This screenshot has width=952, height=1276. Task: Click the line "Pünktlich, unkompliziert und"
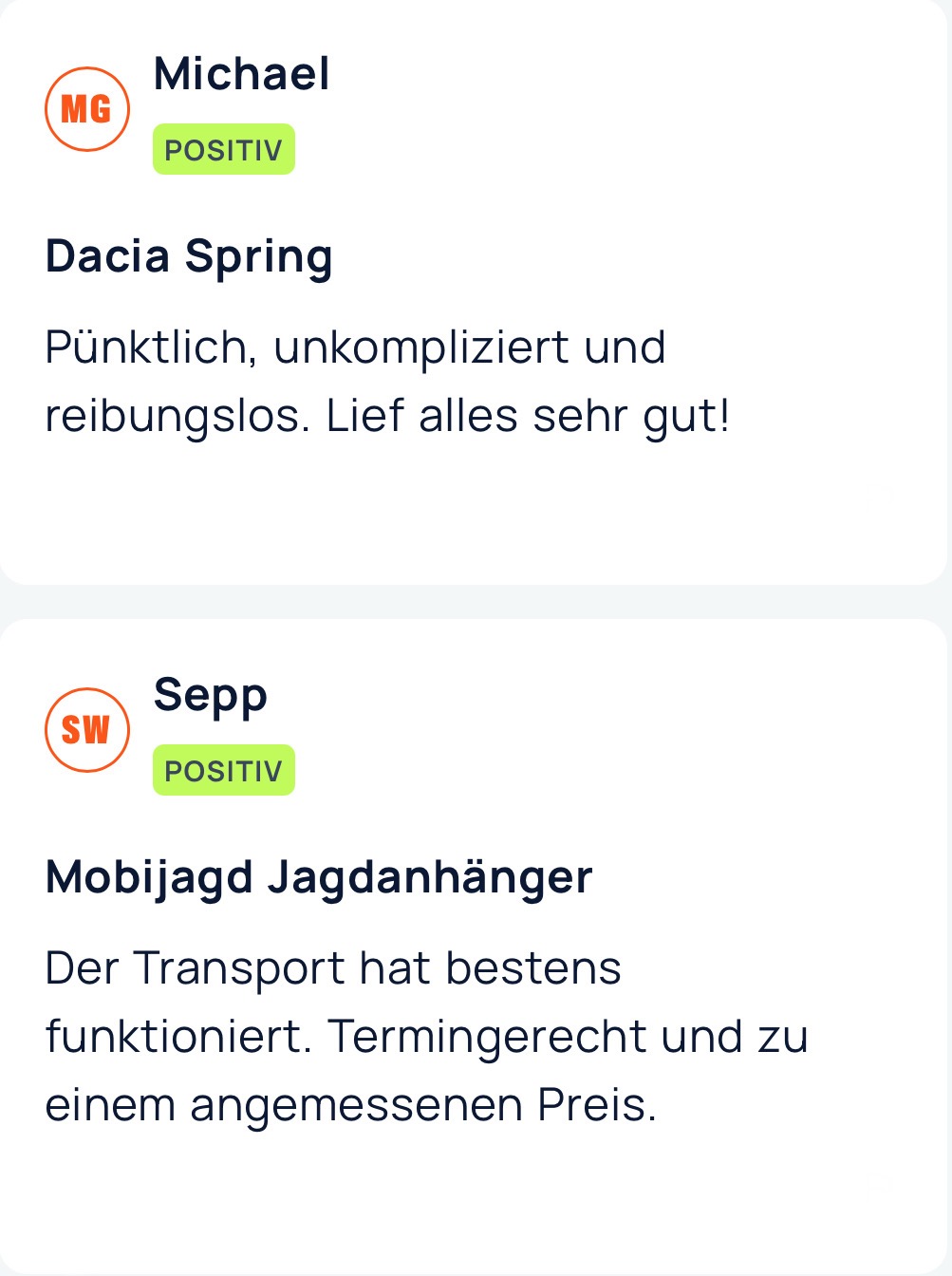click(355, 347)
